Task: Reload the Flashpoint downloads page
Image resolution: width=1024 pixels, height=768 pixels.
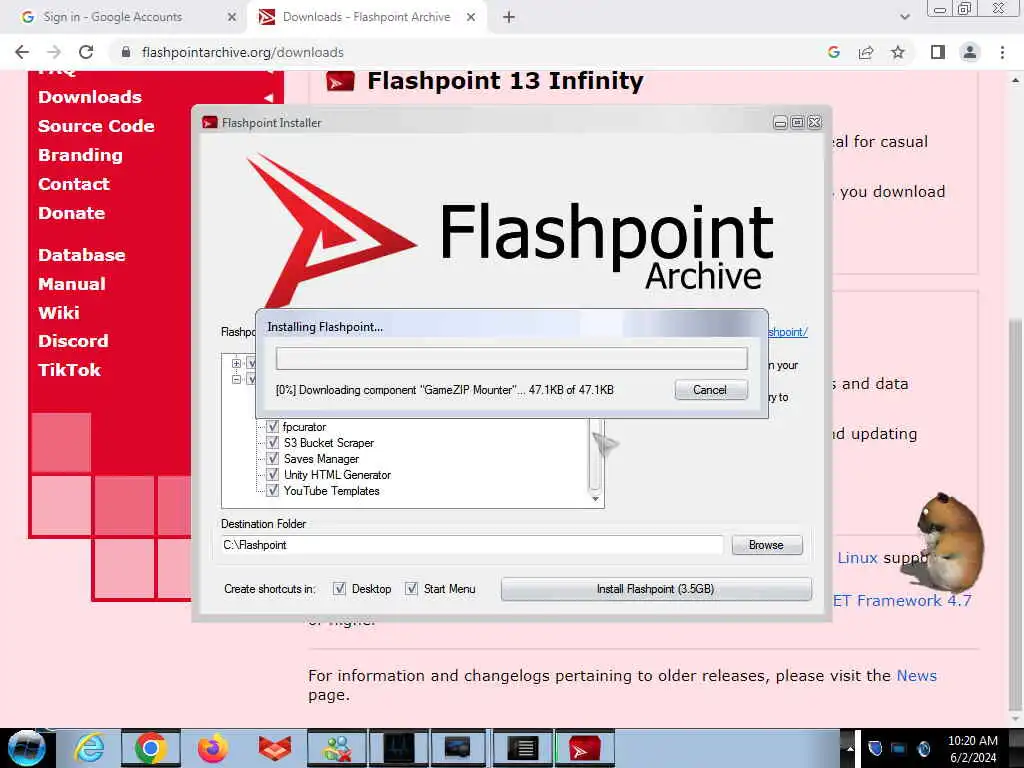Action: pyautogui.click(x=86, y=52)
